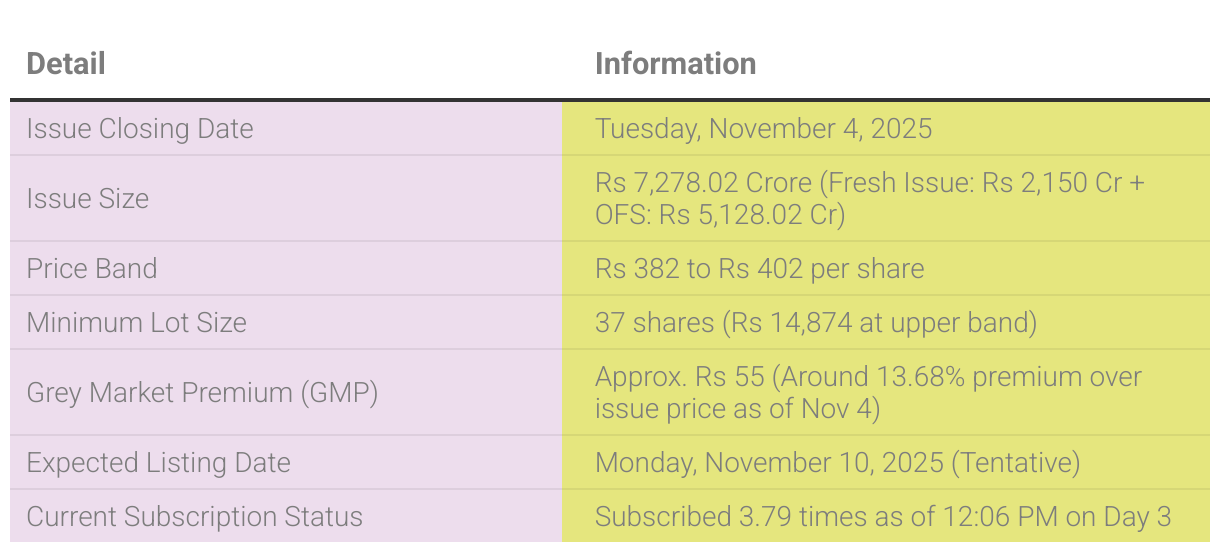Select the Grey Market Premium (GMP) label
The width and height of the screenshot is (1220, 552).
point(202,393)
